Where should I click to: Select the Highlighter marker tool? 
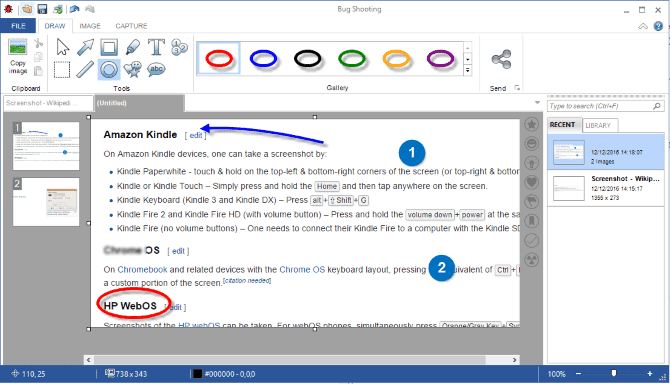(x=133, y=47)
